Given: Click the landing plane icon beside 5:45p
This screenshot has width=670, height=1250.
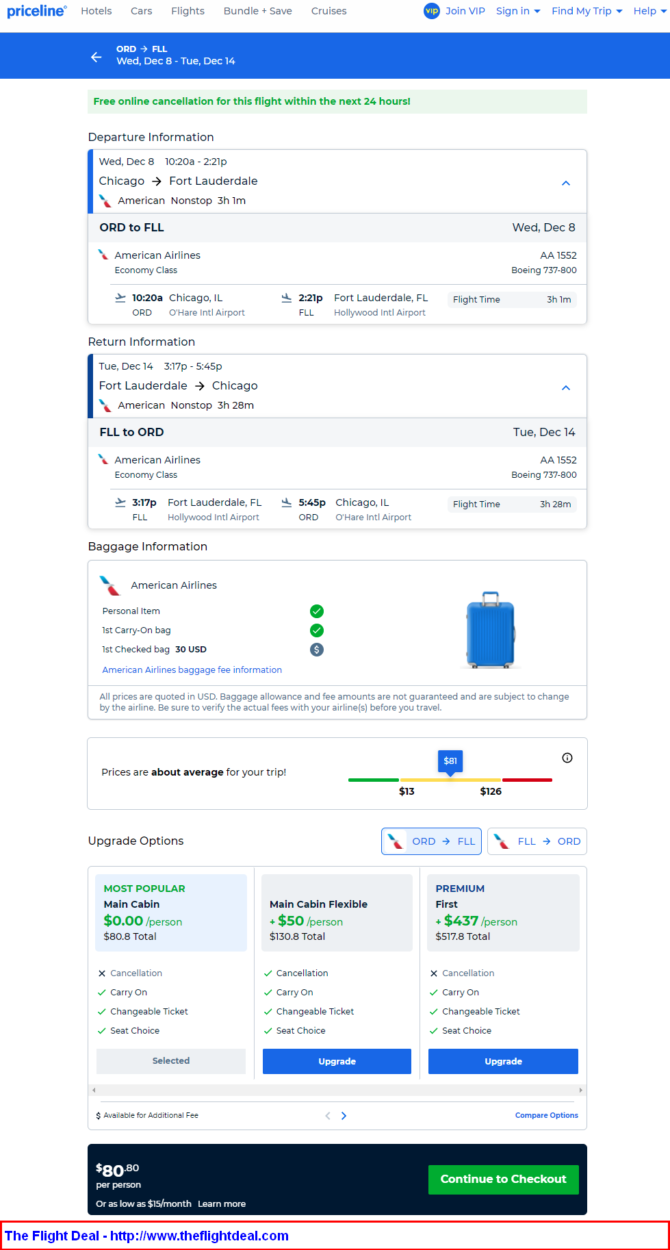Looking at the screenshot, I should coord(286,502).
